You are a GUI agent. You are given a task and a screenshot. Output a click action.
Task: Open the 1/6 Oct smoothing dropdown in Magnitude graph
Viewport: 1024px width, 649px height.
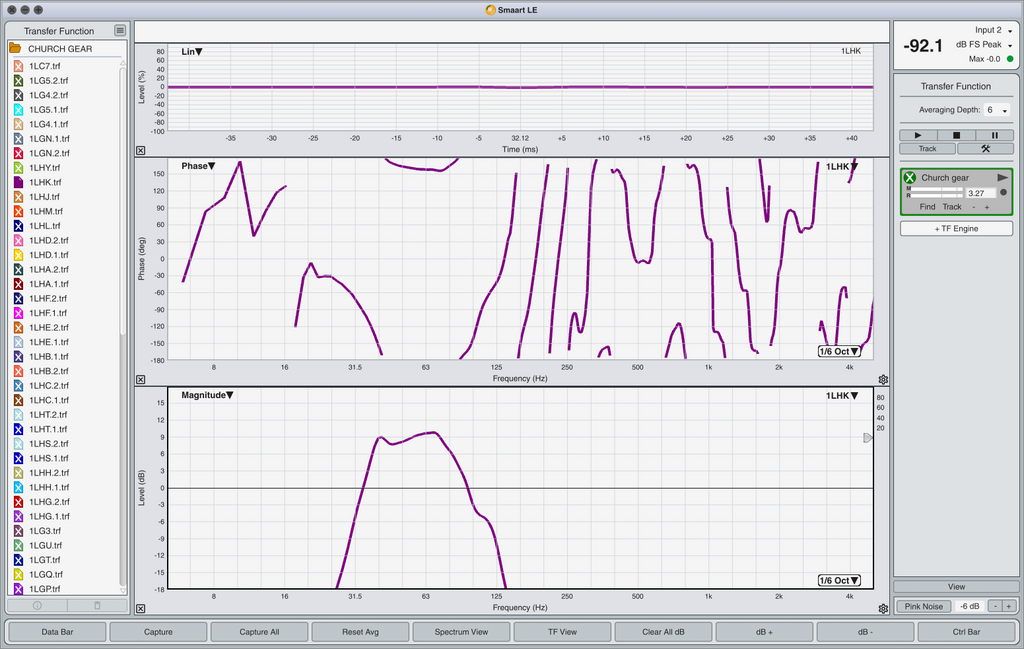pyautogui.click(x=839, y=580)
